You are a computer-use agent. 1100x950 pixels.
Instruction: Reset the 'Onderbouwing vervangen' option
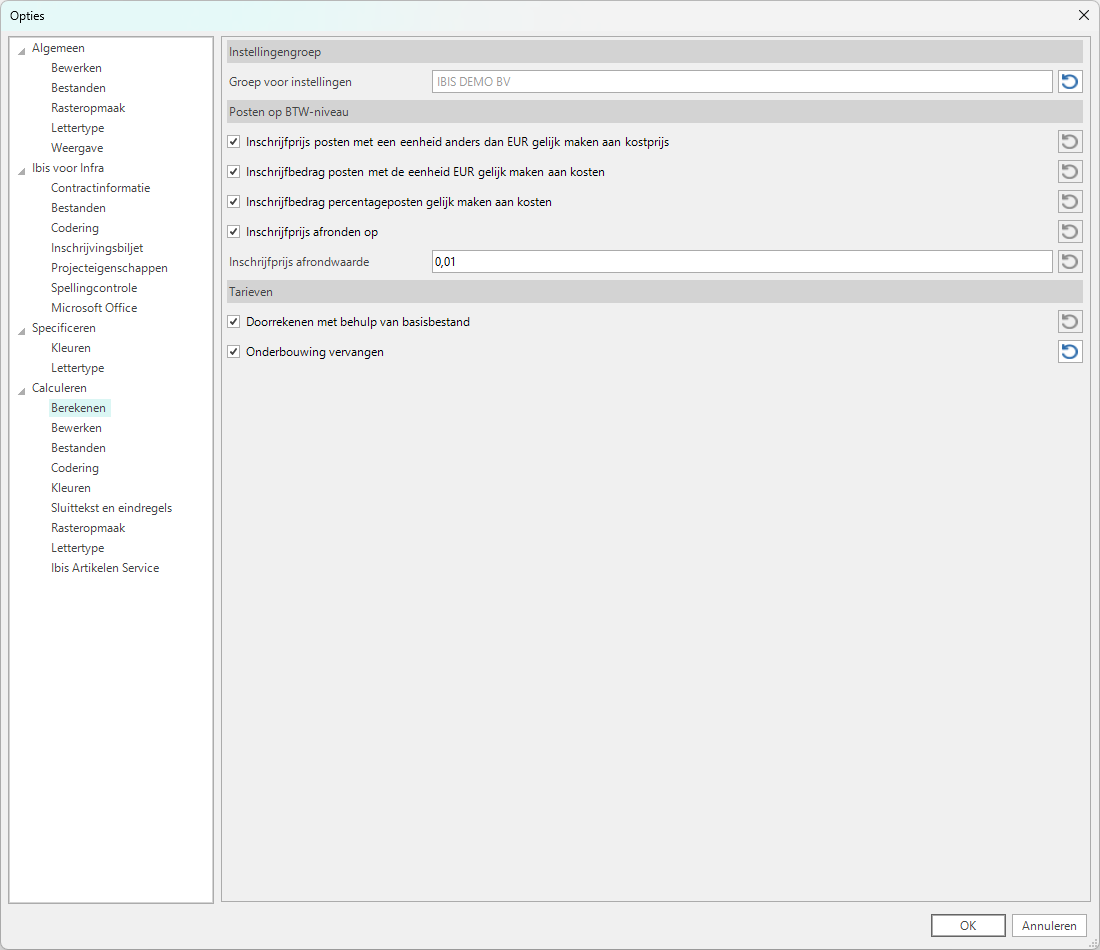pyautogui.click(x=1070, y=352)
